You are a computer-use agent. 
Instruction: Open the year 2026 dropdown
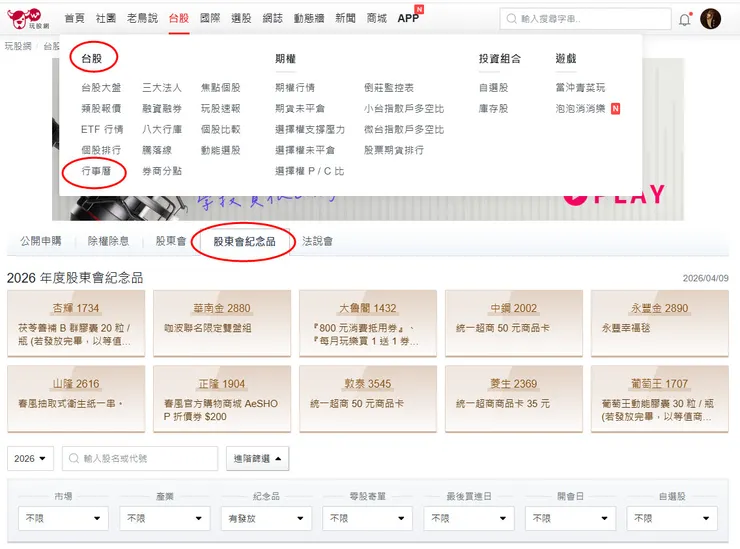tap(30, 458)
